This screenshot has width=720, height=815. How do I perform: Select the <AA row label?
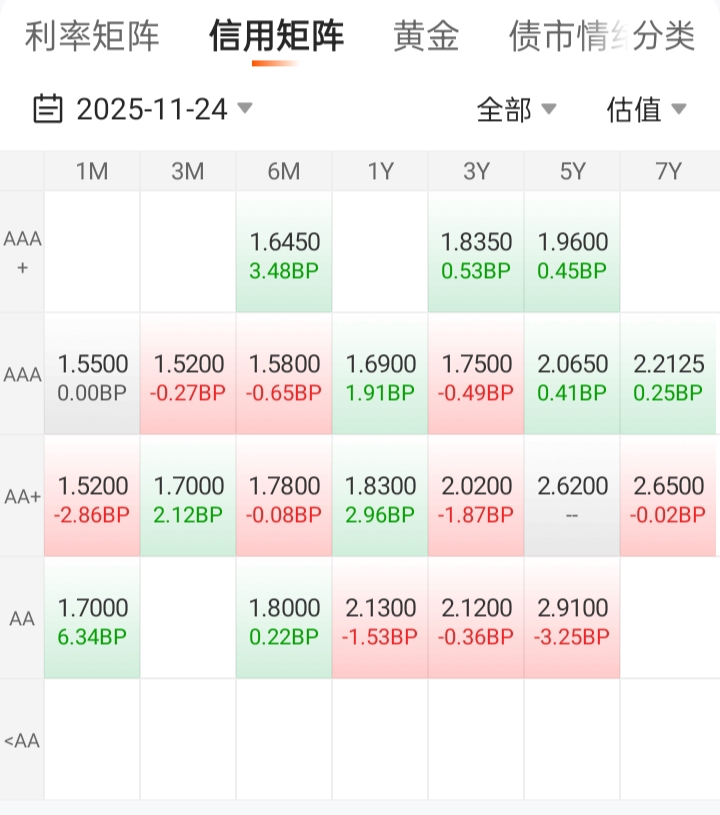[x=22, y=741]
